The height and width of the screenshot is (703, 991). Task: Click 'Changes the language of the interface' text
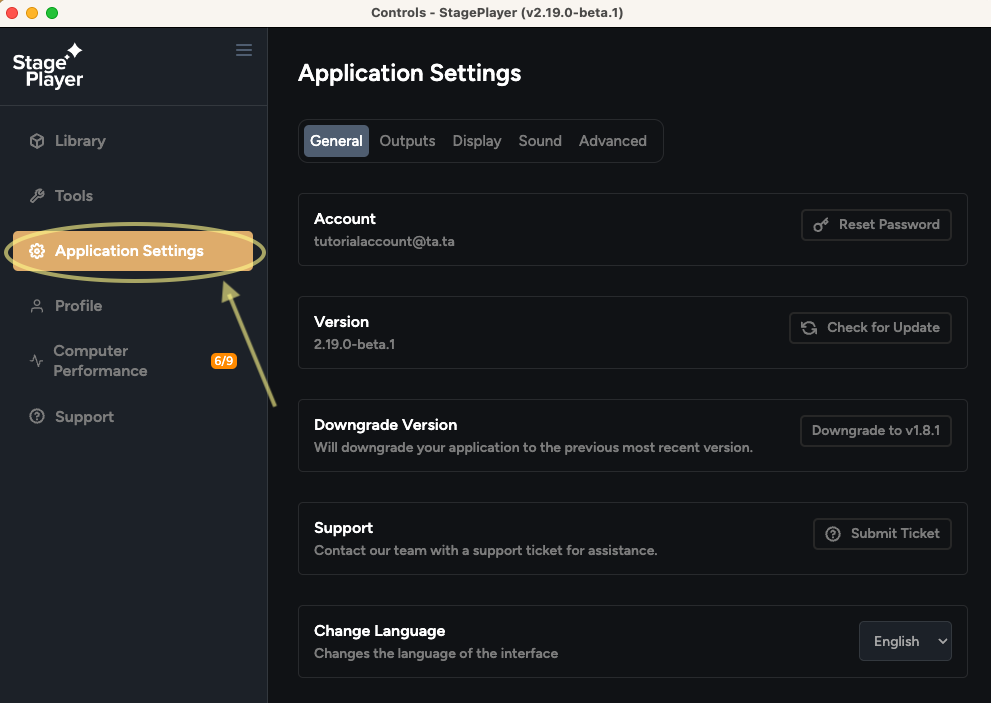(436, 654)
